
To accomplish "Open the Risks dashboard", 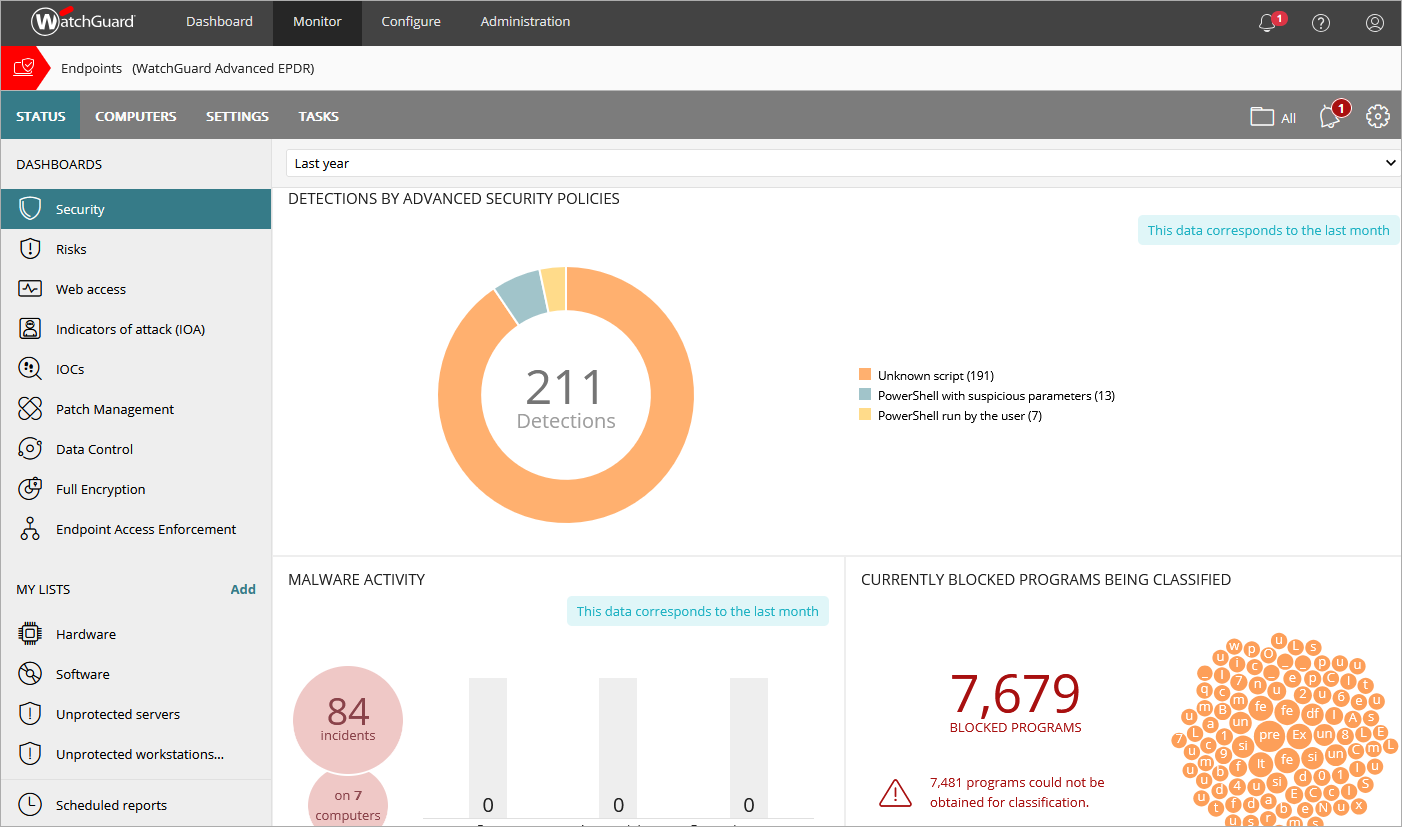I will (x=71, y=249).
